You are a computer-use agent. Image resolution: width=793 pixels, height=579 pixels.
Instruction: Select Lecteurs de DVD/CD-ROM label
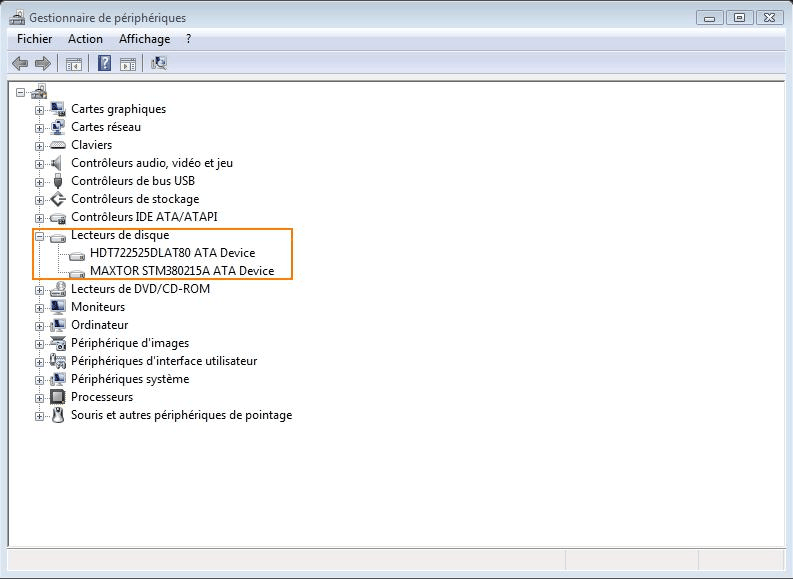(140, 289)
